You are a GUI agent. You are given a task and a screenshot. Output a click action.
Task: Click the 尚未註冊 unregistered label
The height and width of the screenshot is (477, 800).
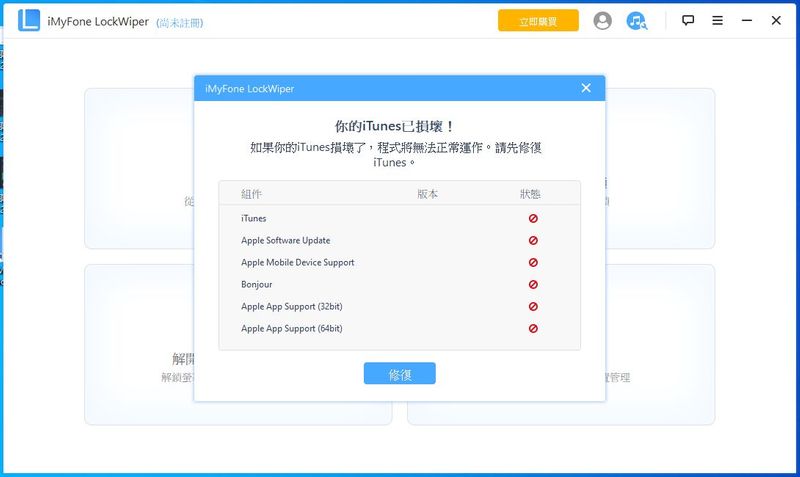pos(180,22)
